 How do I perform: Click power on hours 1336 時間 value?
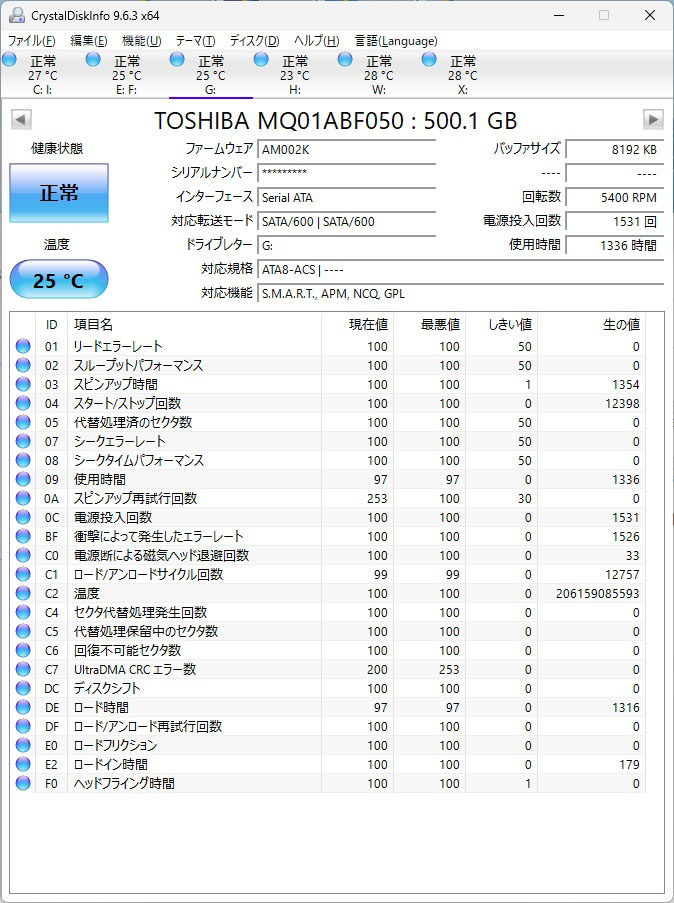pyautogui.click(x=615, y=245)
